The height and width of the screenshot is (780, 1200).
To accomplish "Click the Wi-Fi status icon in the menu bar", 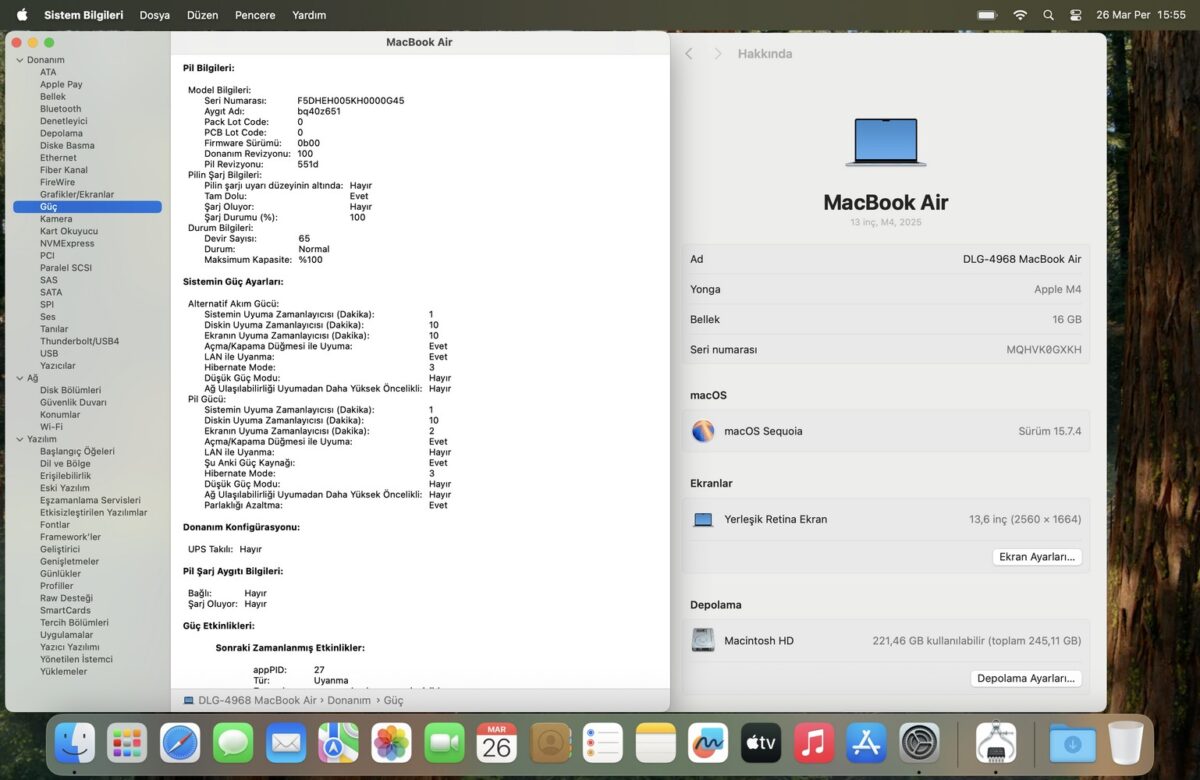I will (1020, 15).
